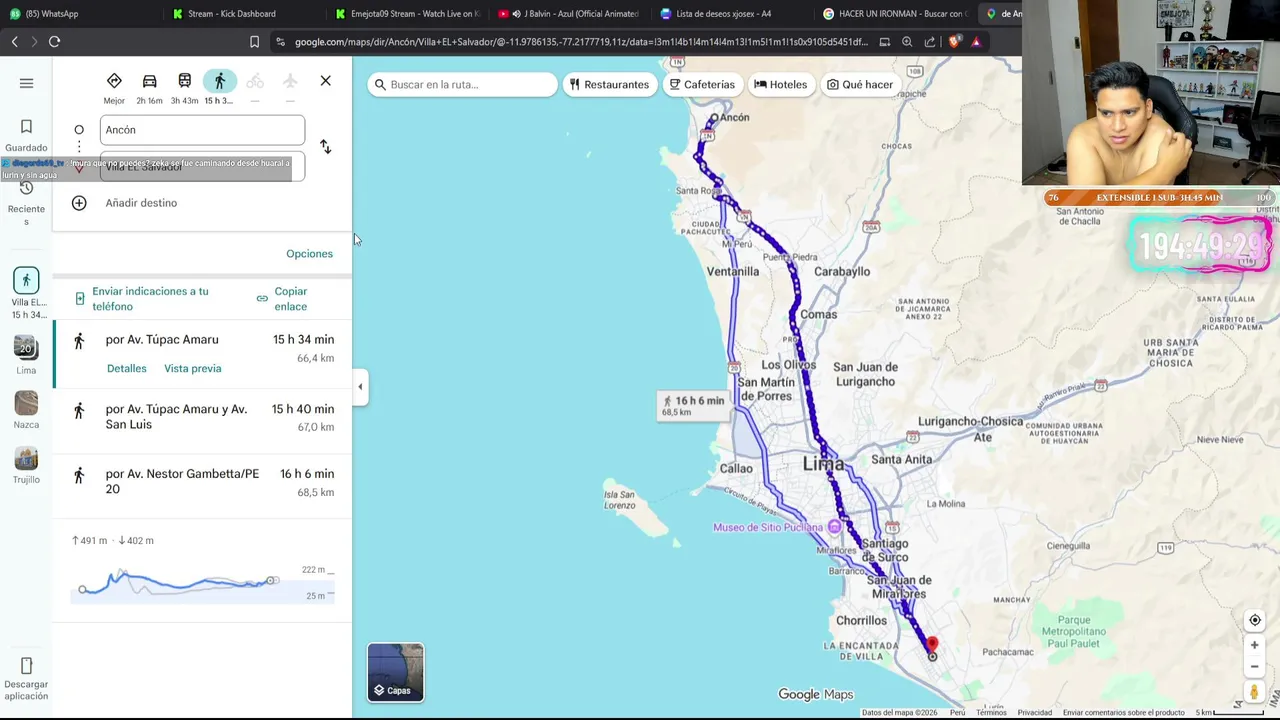Click the 16 h 6 min route label on map
1280x720 pixels.
(692, 405)
